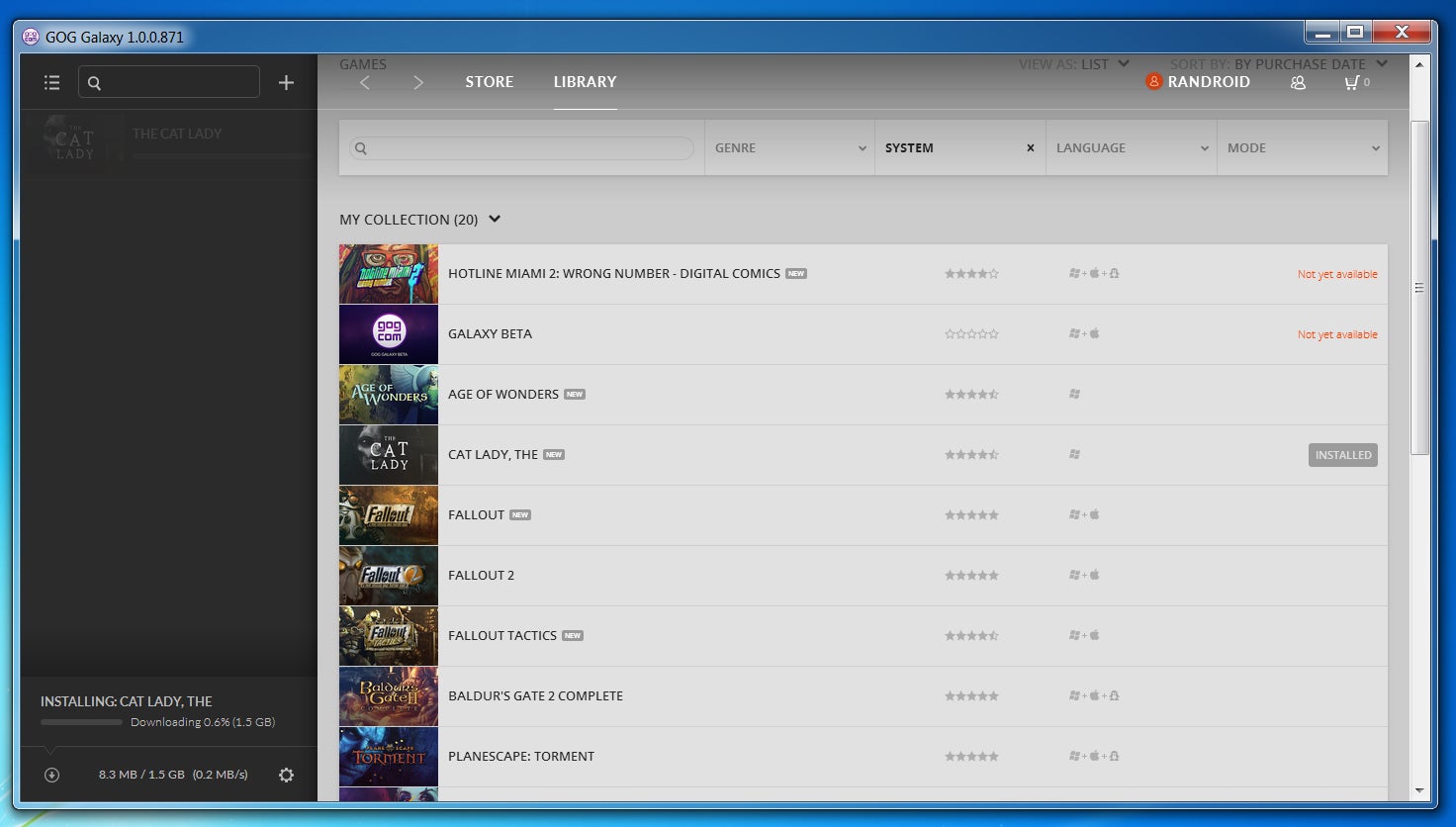
Task: Click the Cat Lady download progress bar
Action: coord(82,722)
